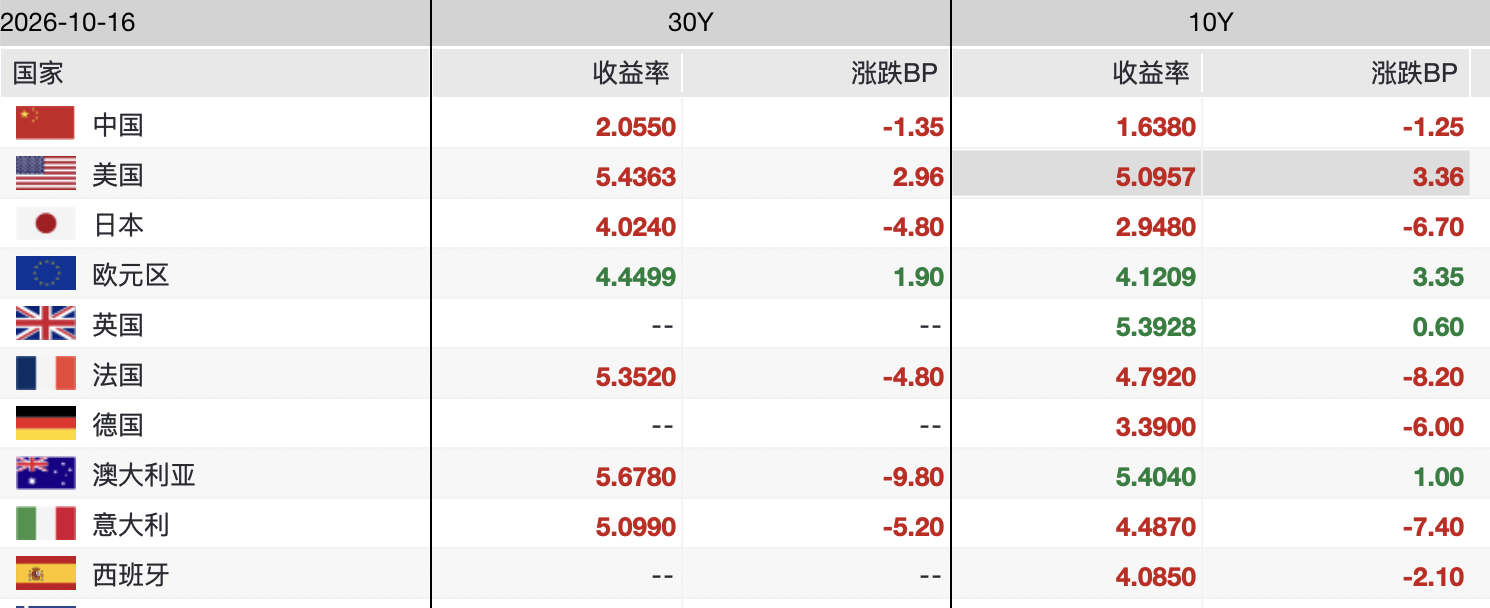Click France 30Y yield value 5.3520

click(x=636, y=377)
